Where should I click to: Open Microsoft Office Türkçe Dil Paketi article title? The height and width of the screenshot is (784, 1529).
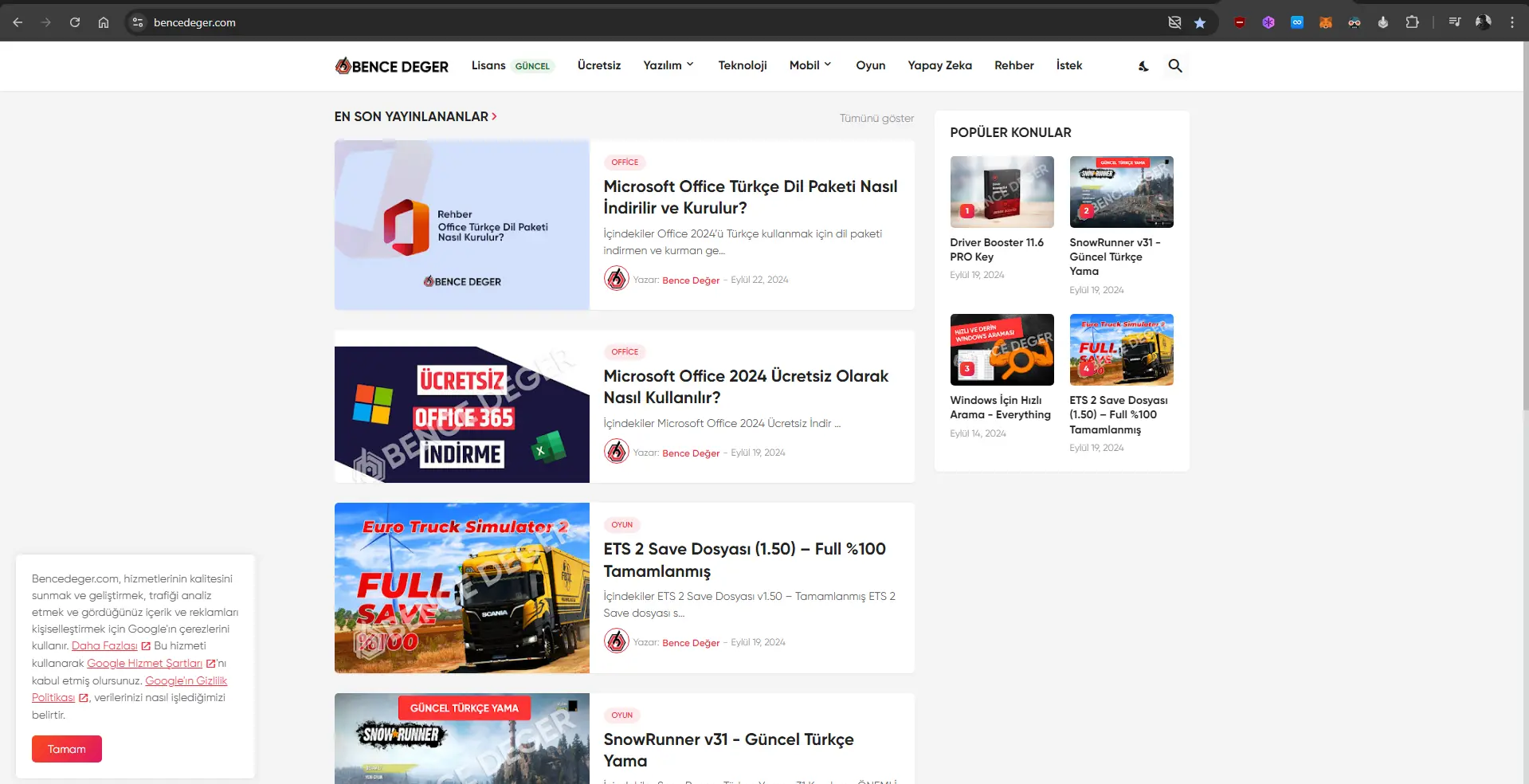pyautogui.click(x=751, y=197)
